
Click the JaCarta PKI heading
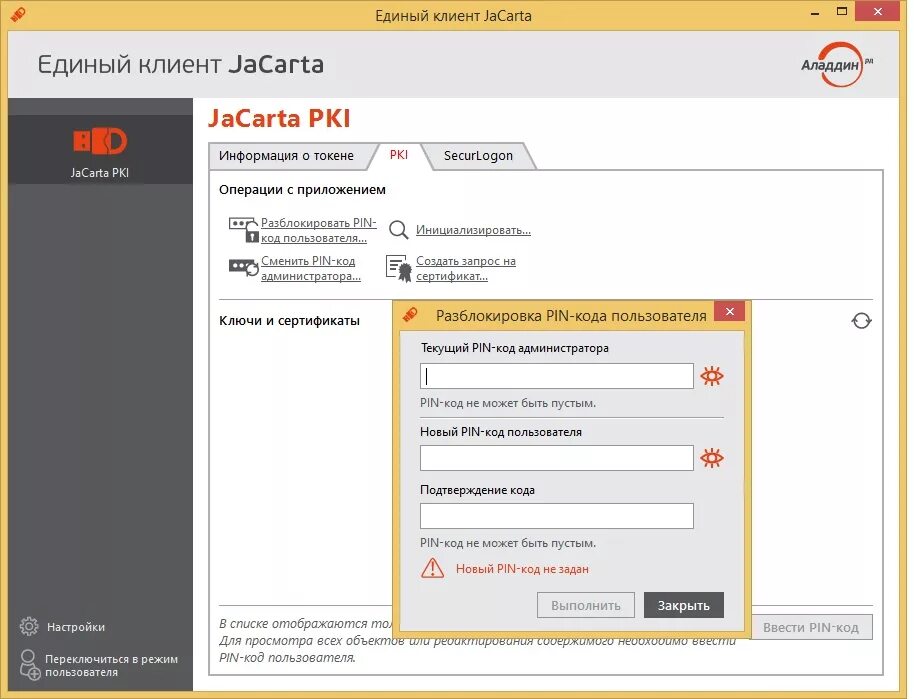click(279, 118)
